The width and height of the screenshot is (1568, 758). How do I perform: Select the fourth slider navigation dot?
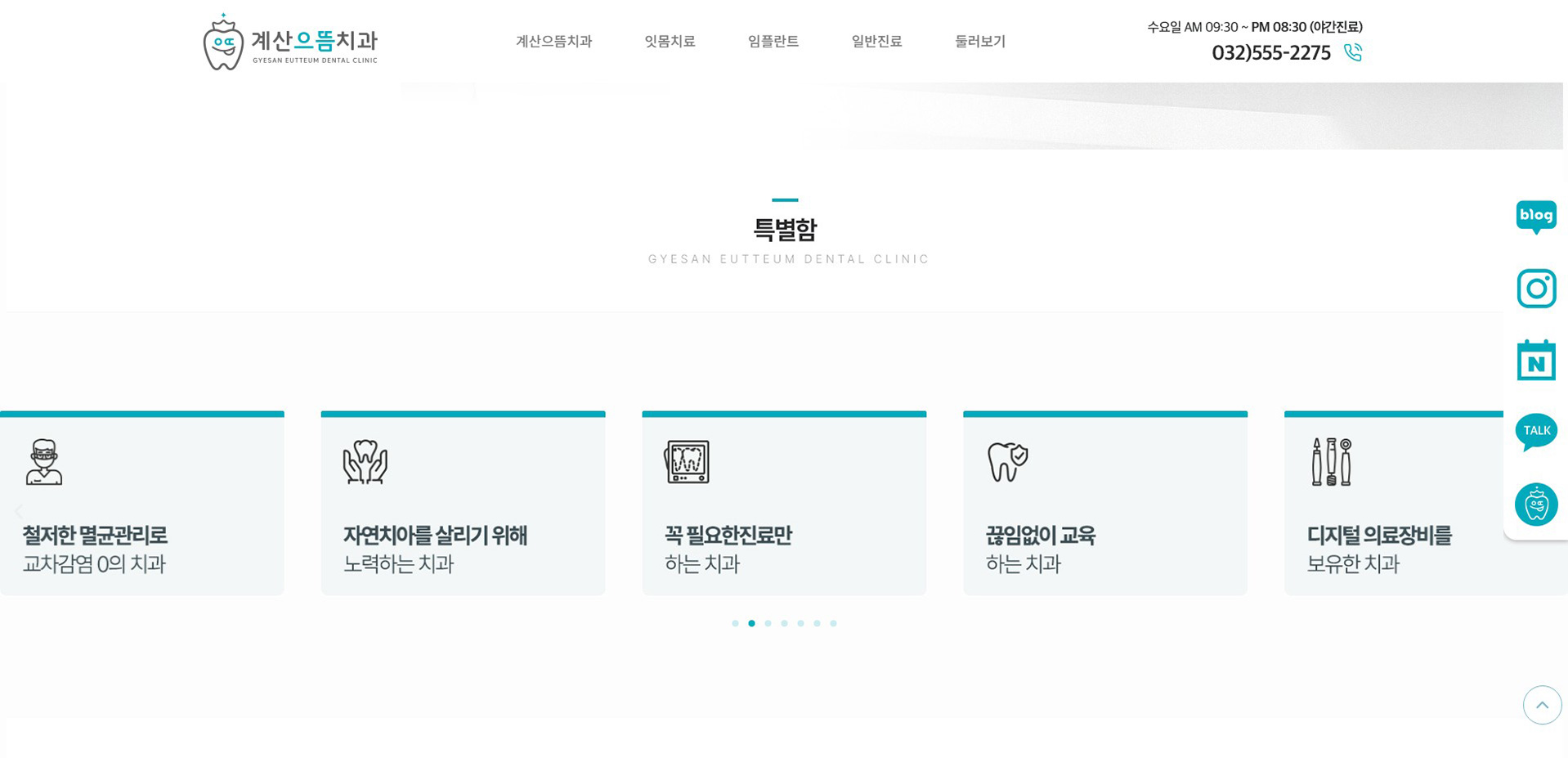(784, 622)
